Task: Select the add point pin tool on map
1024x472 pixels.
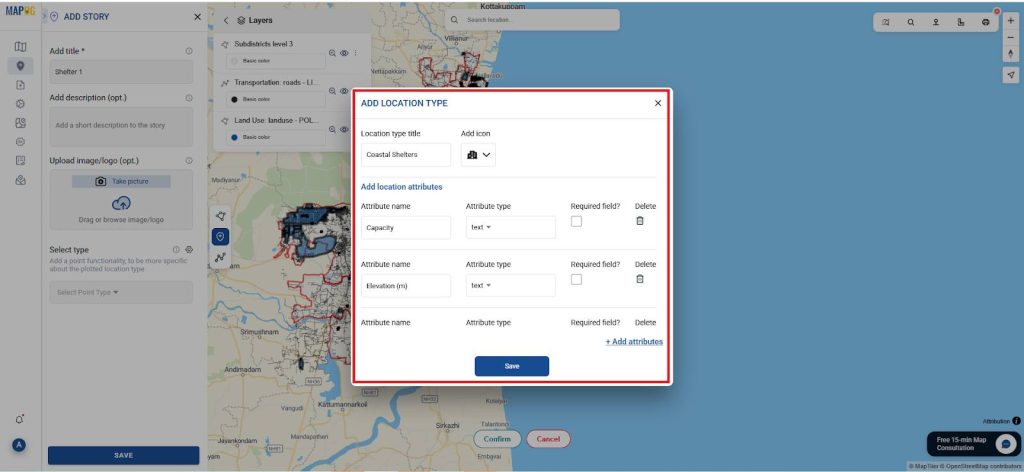Action: (221, 236)
